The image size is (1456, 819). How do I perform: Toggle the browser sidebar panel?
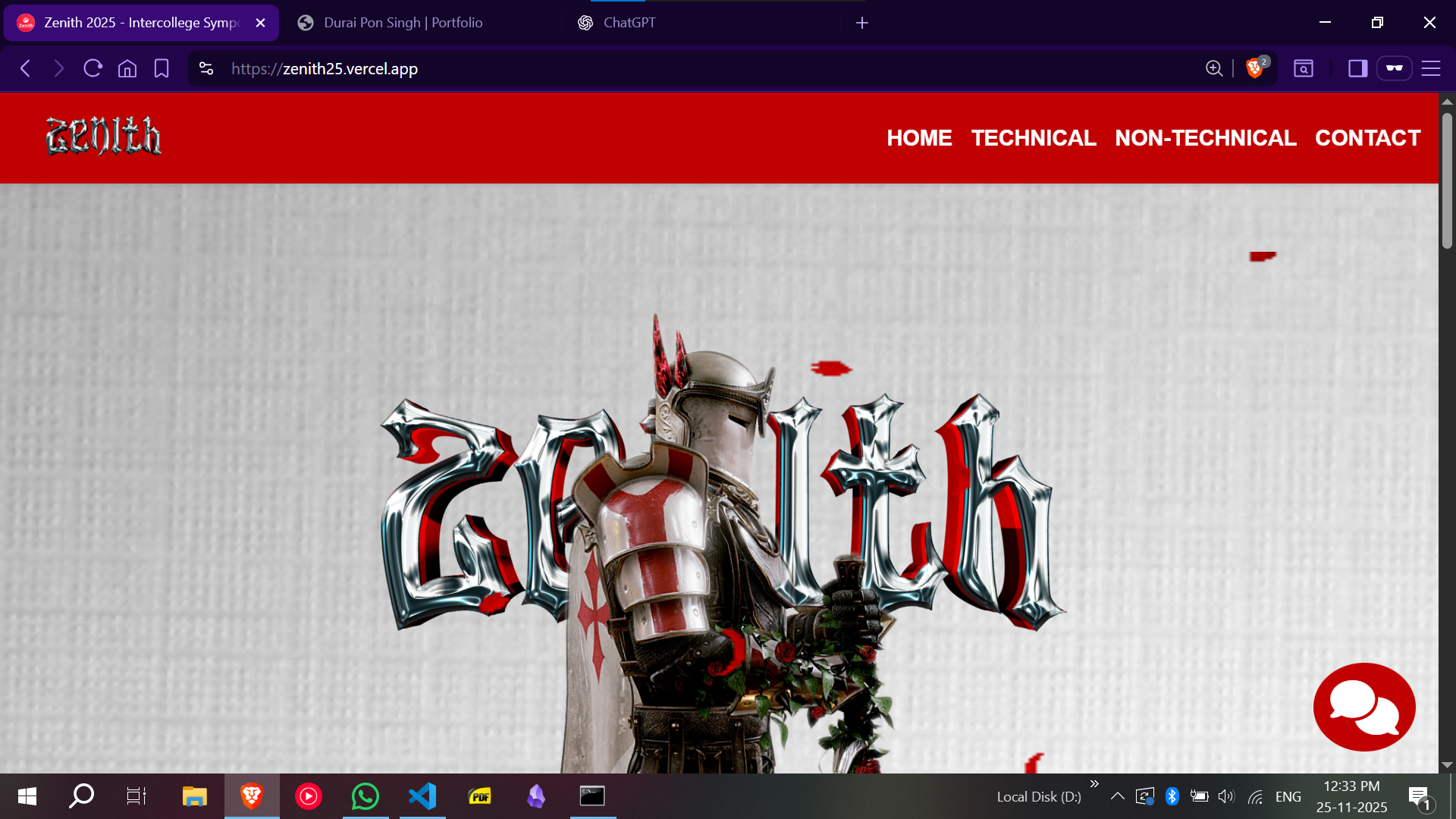pyautogui.click(x=1357, y=68)
